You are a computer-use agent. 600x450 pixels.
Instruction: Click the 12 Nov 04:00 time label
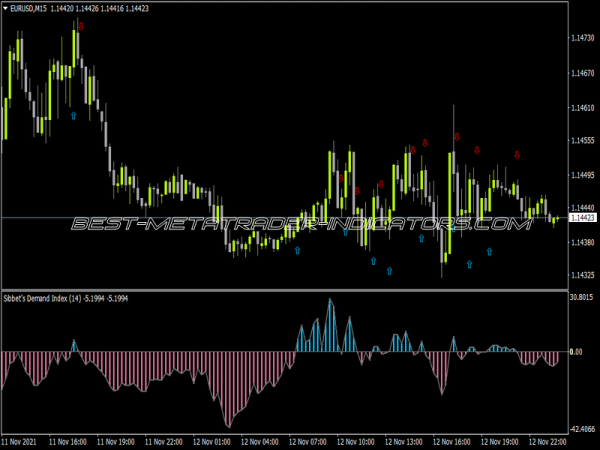[260, 442]
